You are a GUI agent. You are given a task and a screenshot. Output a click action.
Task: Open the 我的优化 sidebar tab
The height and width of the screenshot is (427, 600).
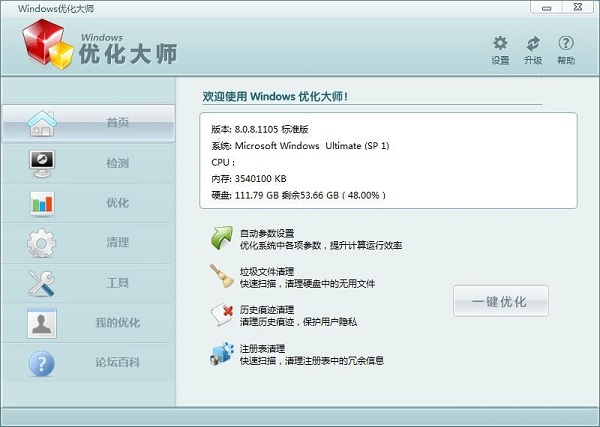88,323
